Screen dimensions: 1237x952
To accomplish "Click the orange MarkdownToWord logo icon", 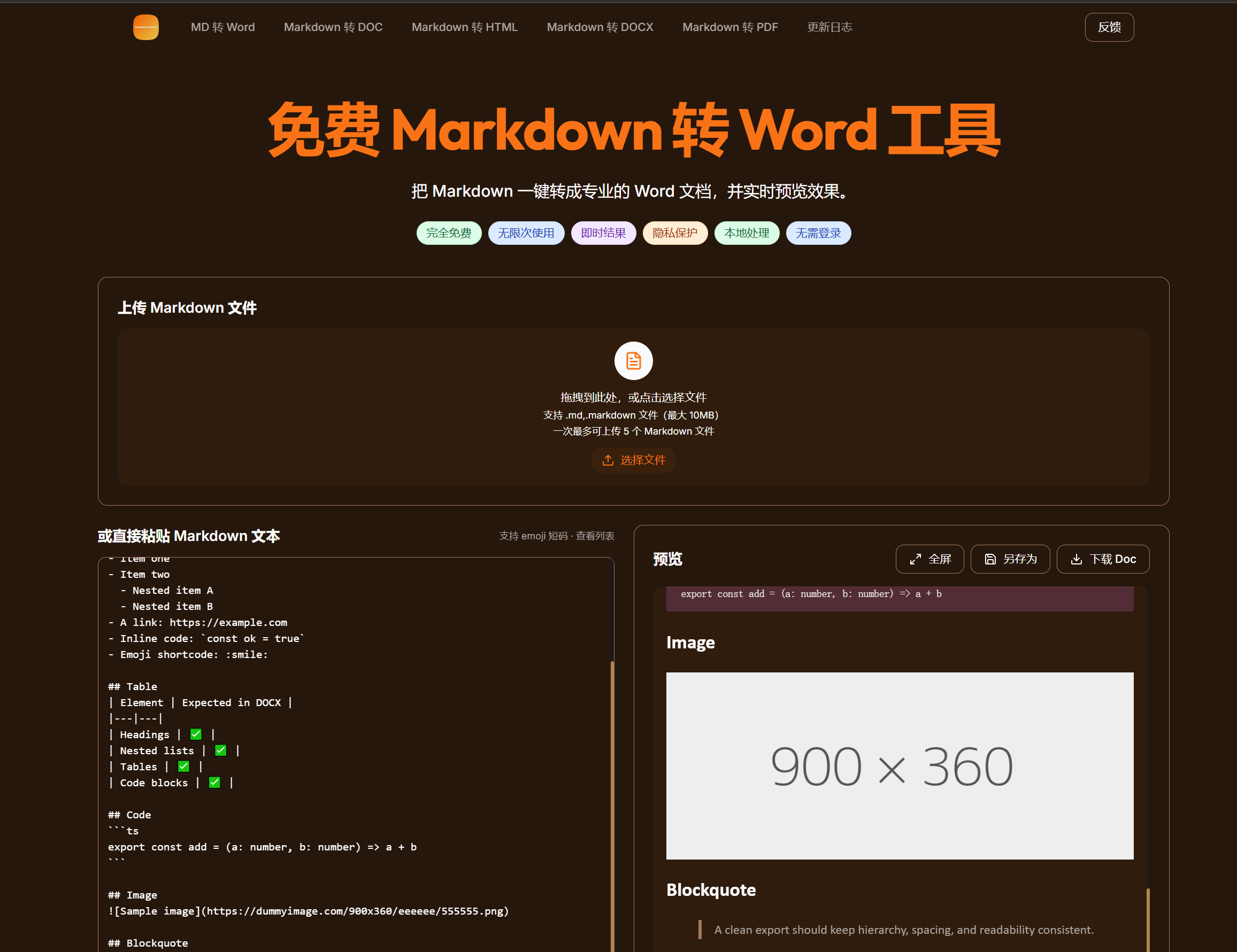I will 145,27.
